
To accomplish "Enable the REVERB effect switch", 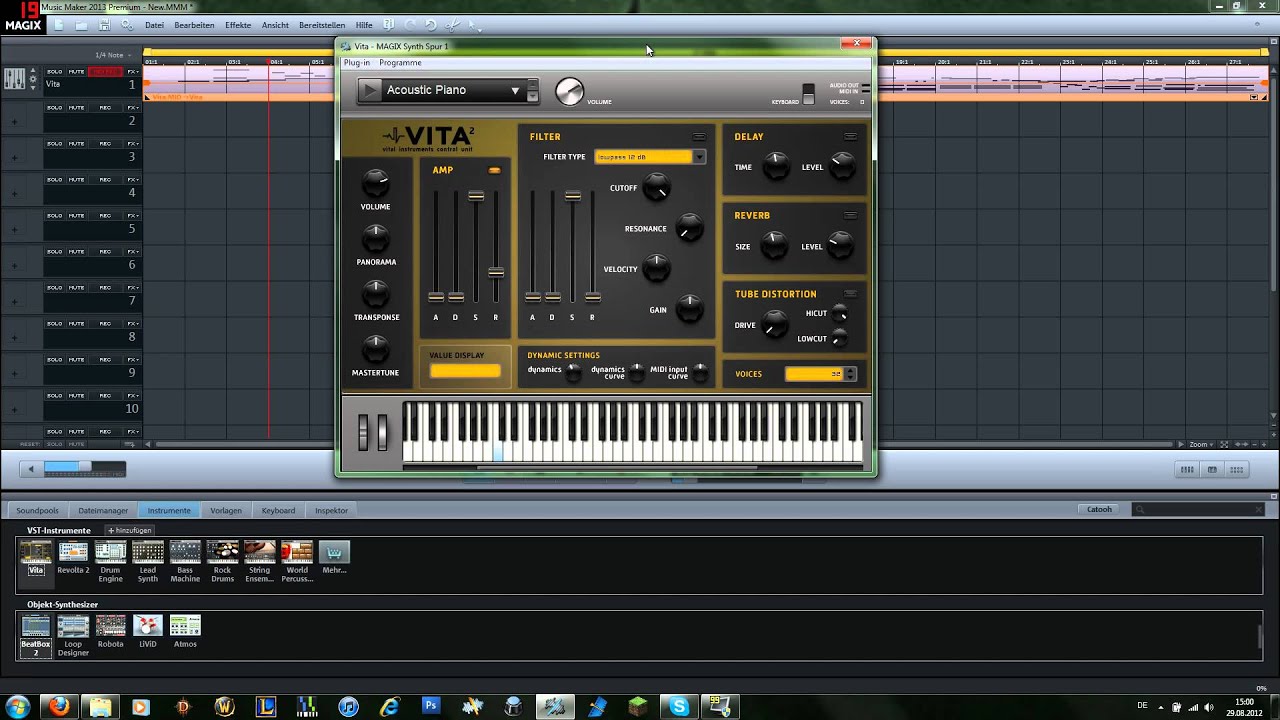I will [850, 215].
